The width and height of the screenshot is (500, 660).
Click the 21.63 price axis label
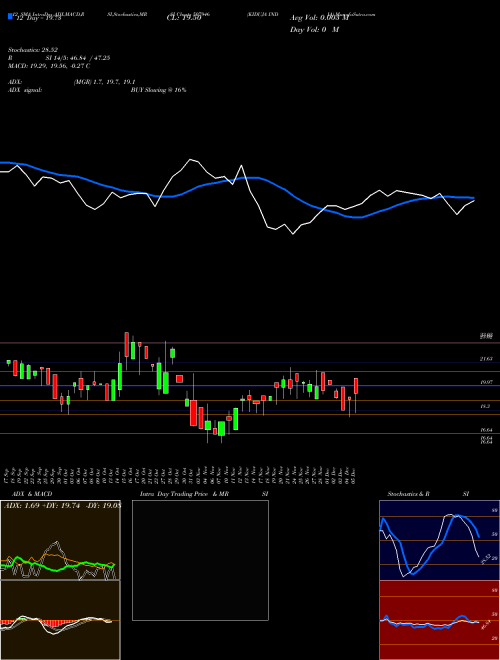tap(486, 359)
